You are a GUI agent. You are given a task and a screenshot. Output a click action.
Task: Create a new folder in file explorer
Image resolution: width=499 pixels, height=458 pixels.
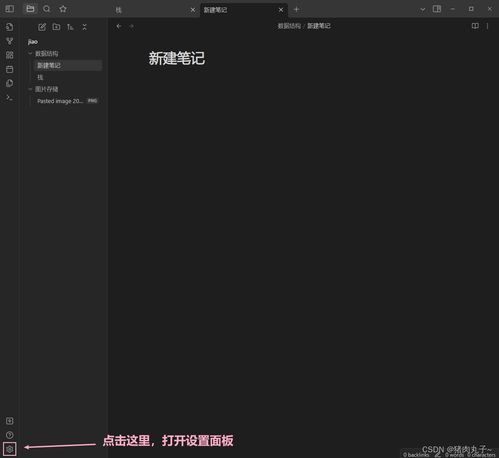56,27
